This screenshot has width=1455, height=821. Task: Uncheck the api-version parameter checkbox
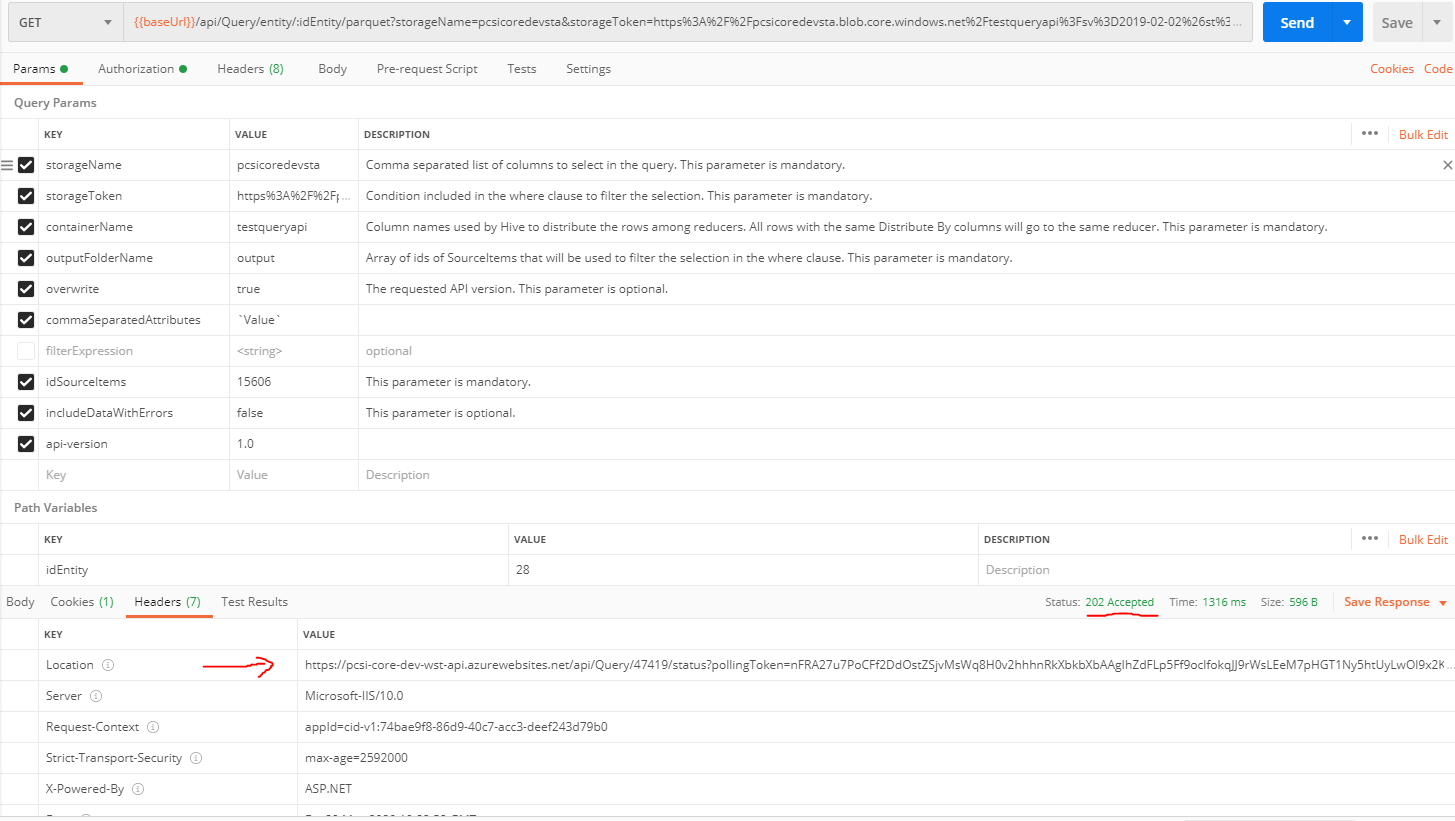pyautogui.click(x=26, y=444)
